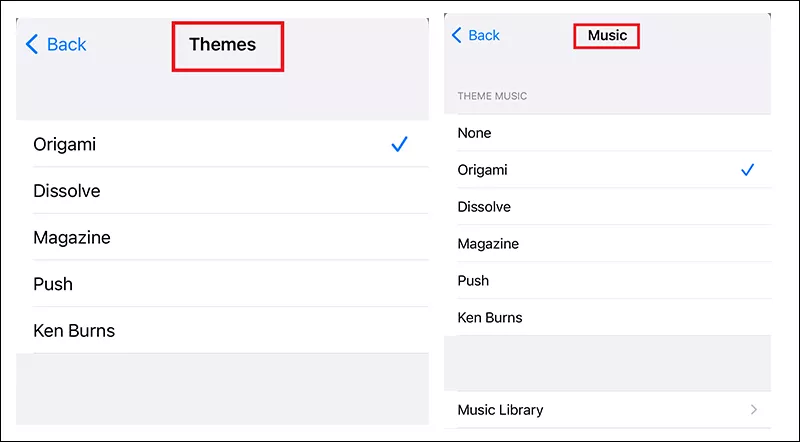Set theme music to None

pos(474,133)
